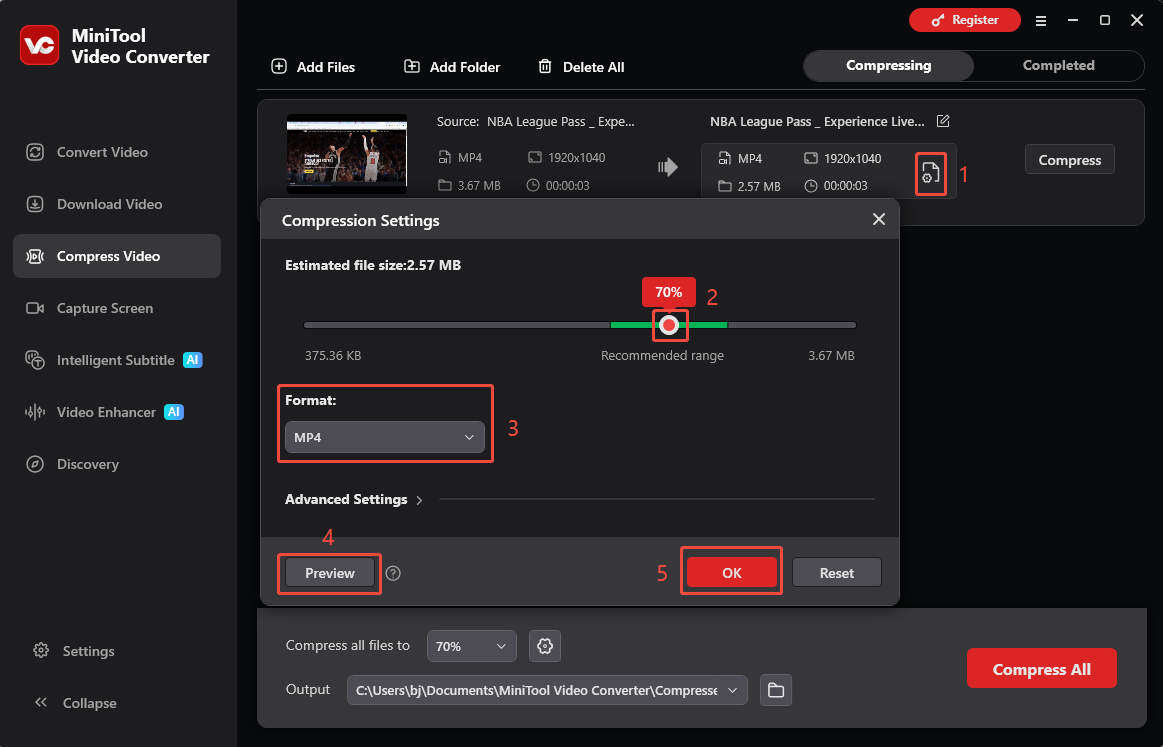The image size is (1163, 747).
Task: Switch to the Compressing tab
Action: [x=889, y=65]
